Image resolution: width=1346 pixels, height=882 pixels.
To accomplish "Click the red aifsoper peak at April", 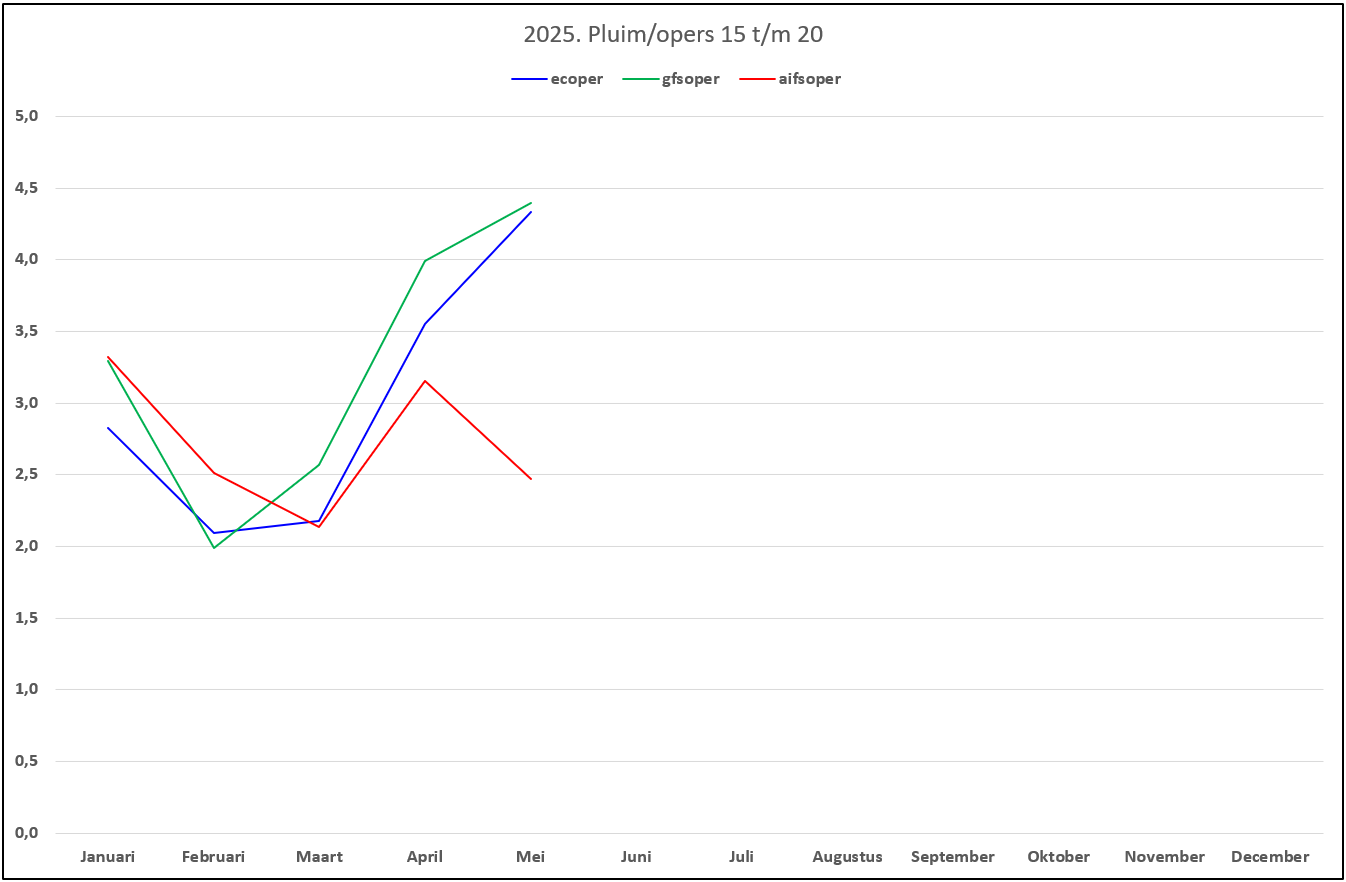I will (425, 381).
